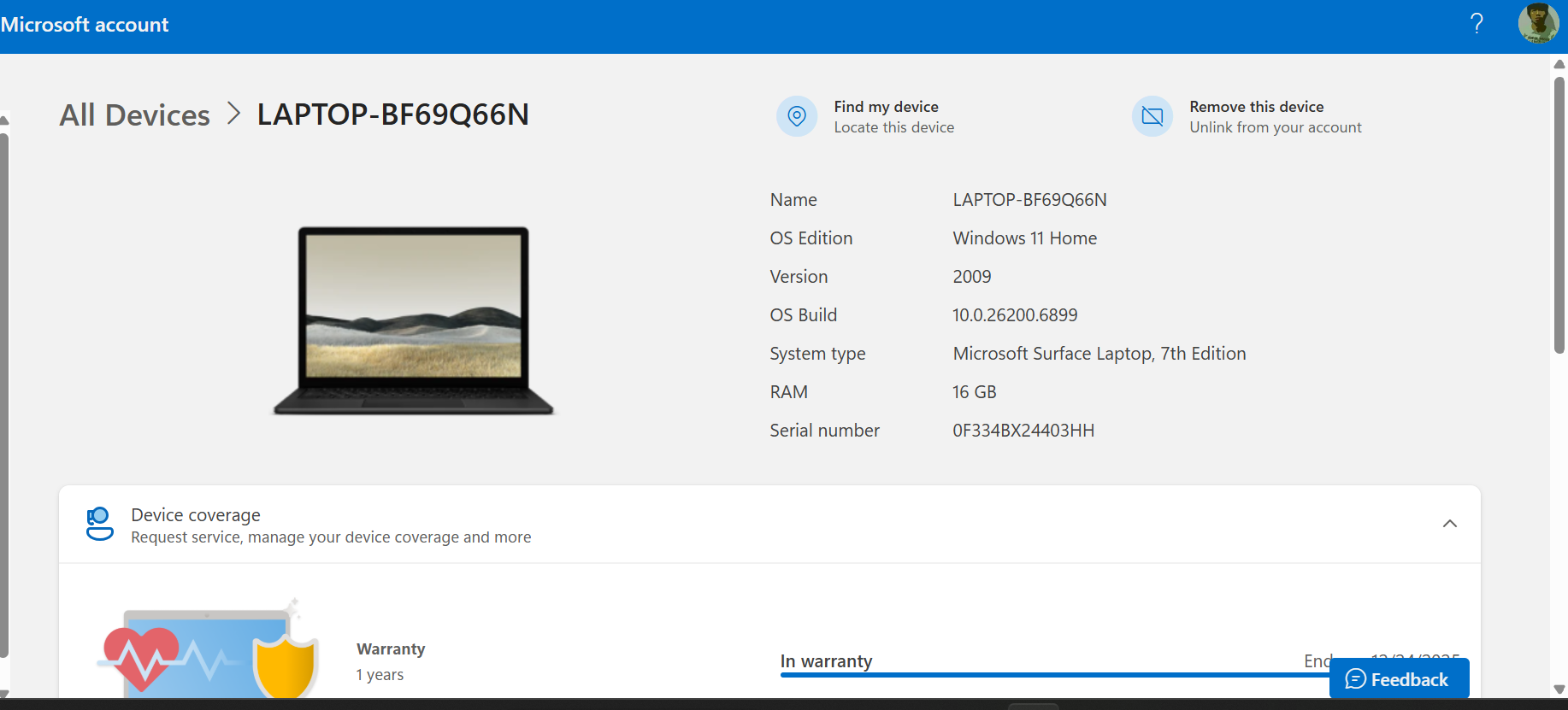Collapse the Device coverage section
1568x710 pixels.
pyautogui.click(x=1450, y=524)
